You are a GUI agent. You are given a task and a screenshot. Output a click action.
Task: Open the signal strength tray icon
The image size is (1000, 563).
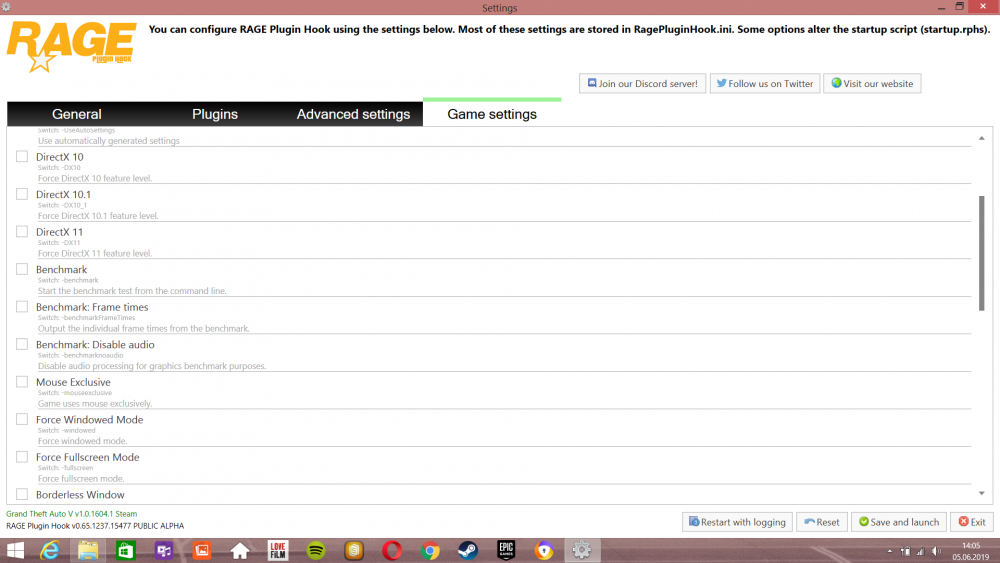[920, 551]
